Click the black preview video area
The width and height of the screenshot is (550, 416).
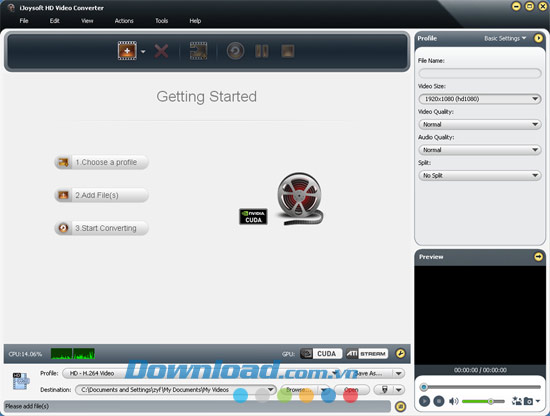pos(479,315)
